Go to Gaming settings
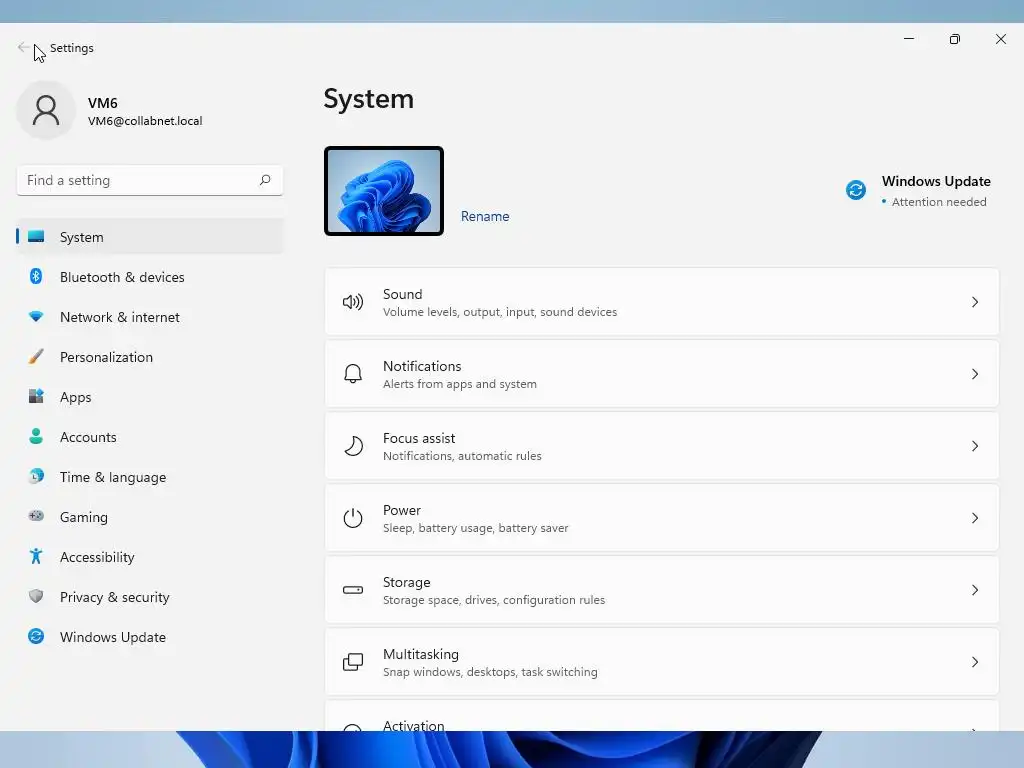 tap(150, 517)
